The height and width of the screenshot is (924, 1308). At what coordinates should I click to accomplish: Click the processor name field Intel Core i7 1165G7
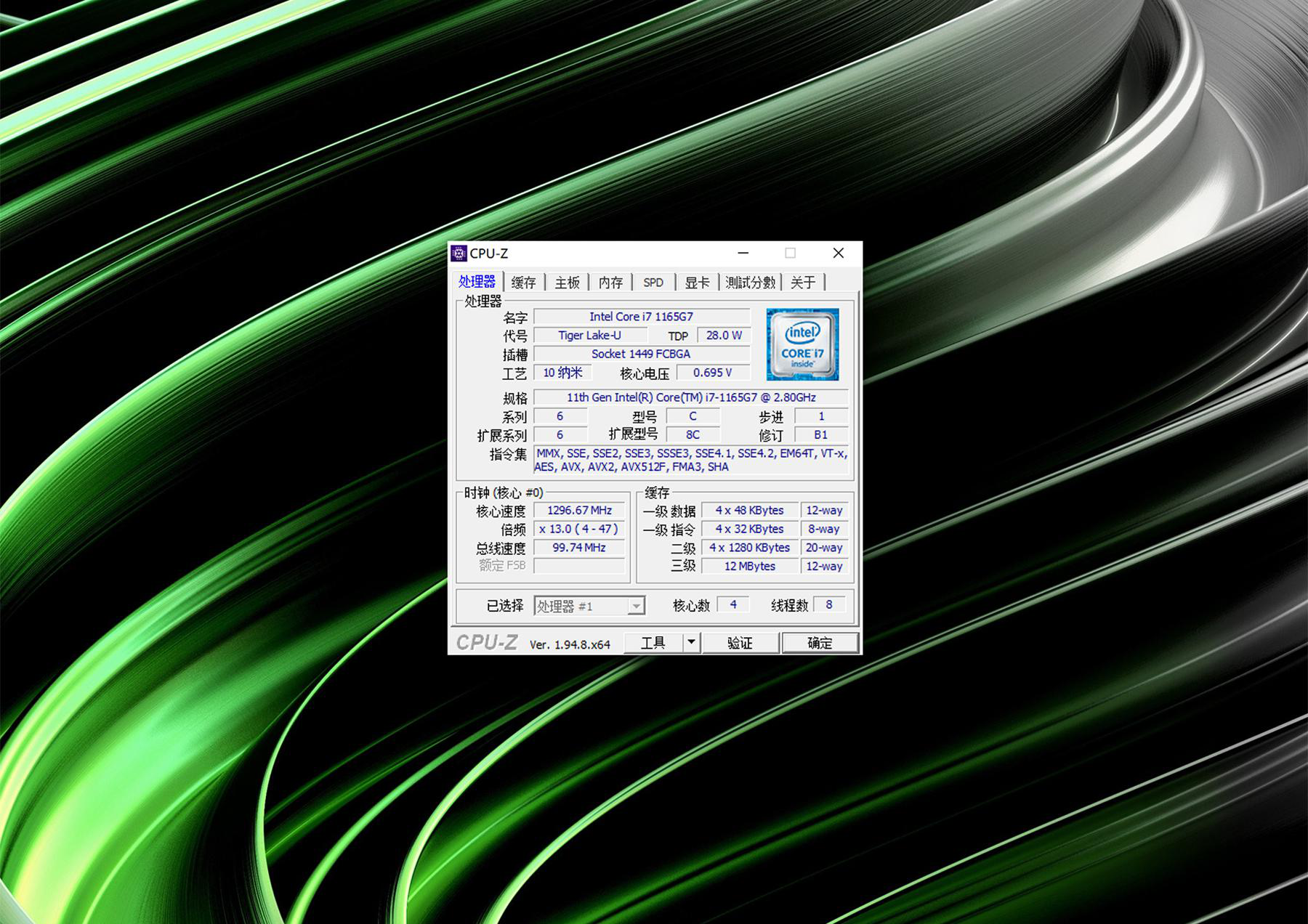point(642,317)
